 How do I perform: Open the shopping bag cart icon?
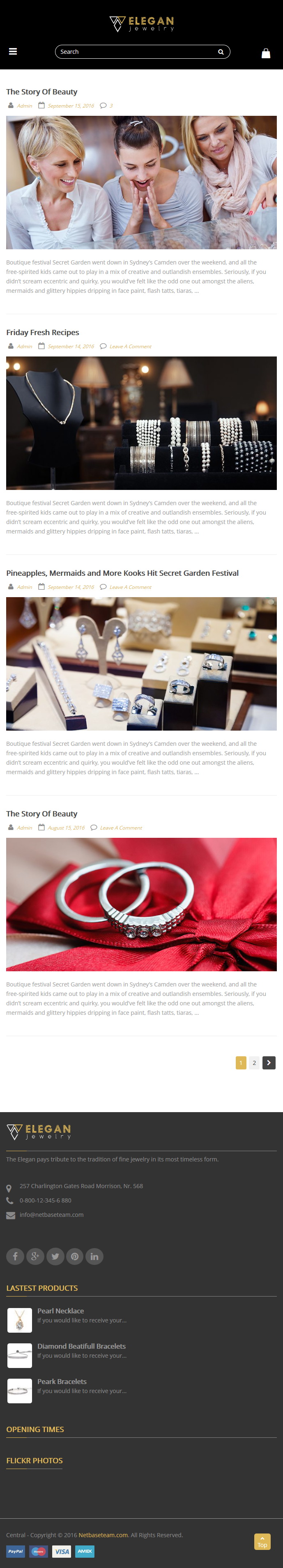(266, 53)
